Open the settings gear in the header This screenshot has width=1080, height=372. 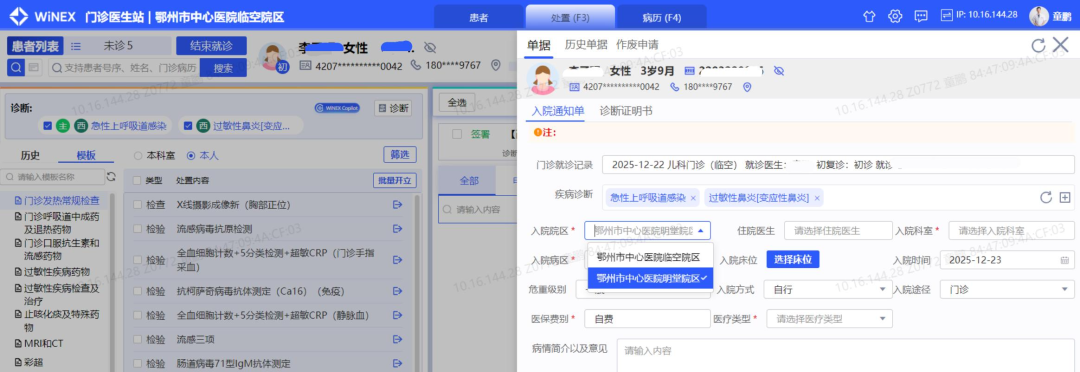(895, 16)
